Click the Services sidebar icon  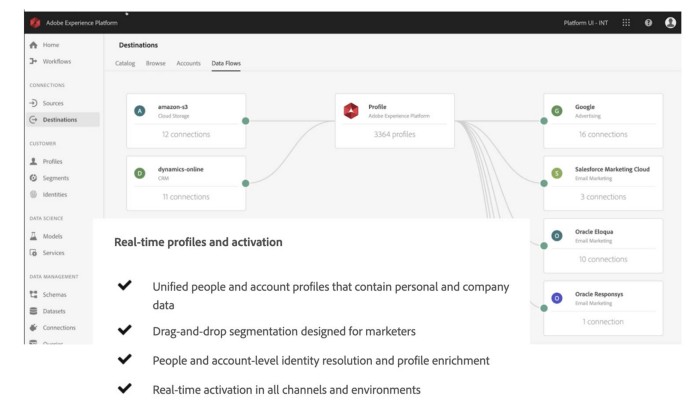tap(33, 253)
